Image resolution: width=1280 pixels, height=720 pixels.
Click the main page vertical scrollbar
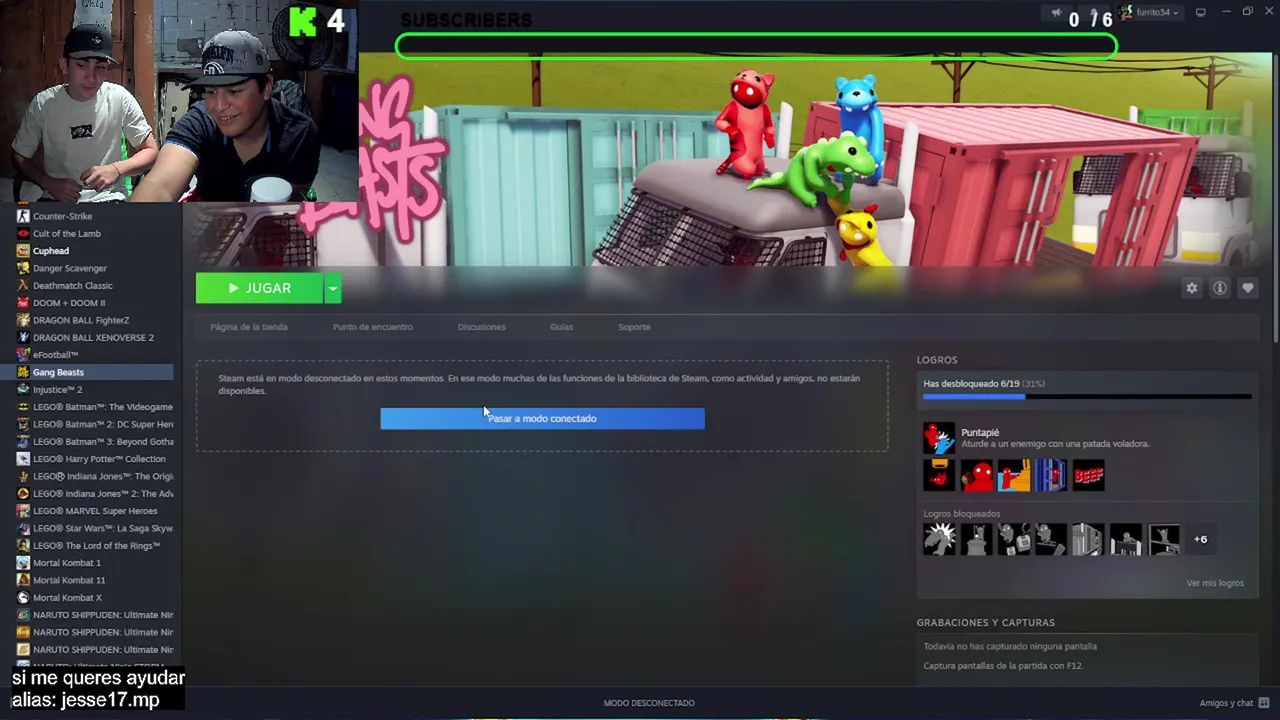tap(1275, 200)
